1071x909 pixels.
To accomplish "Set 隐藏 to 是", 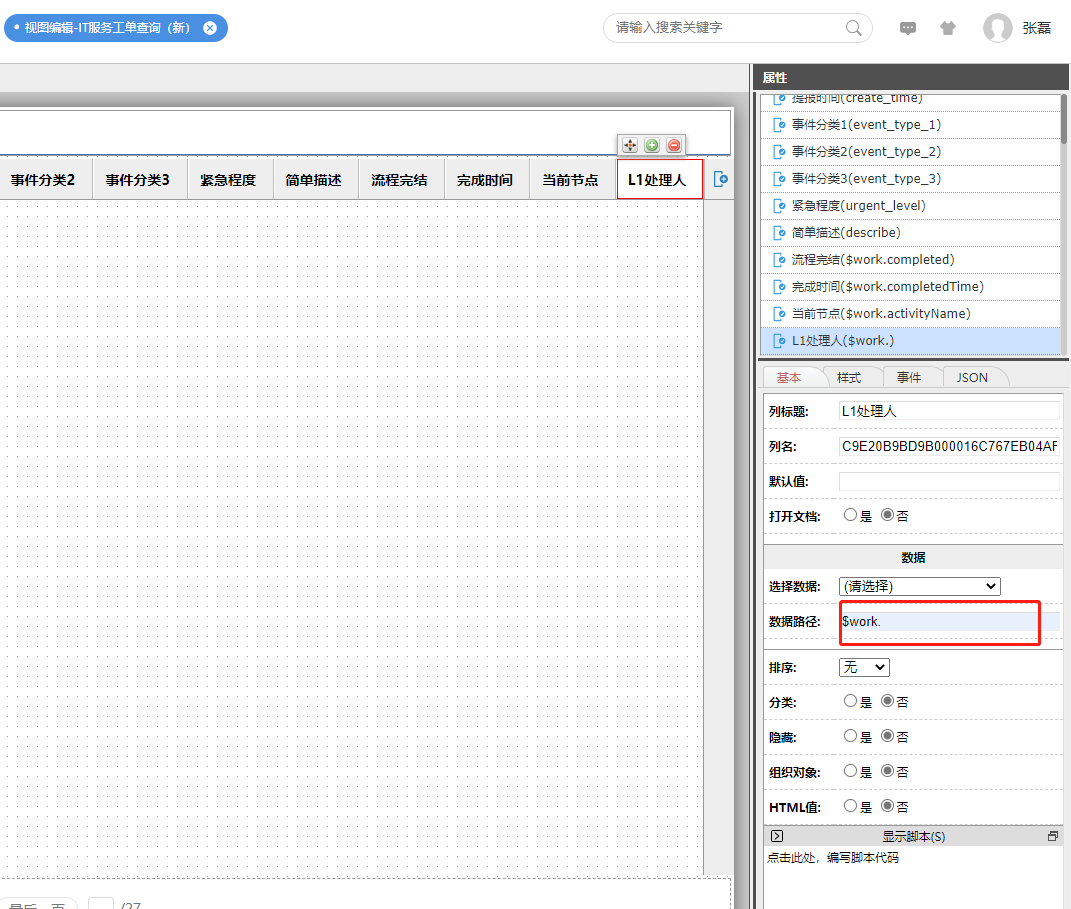I will click(x=850, y=737).
